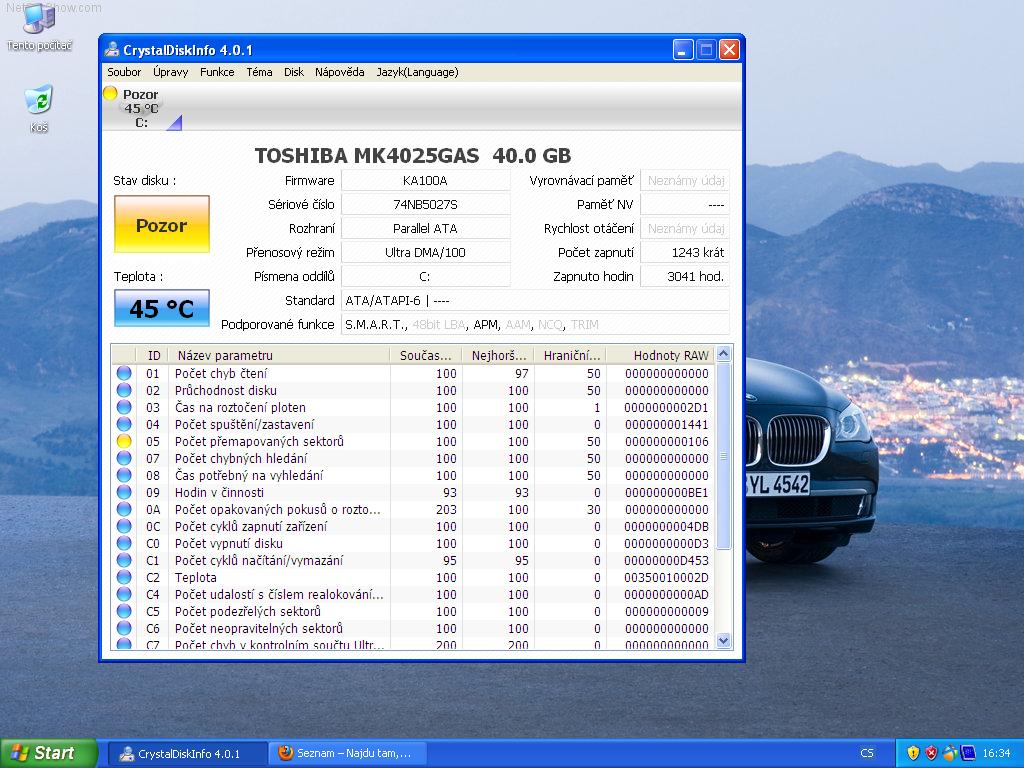Click the blue status icon for Teplota row

(x=124, y=577)
